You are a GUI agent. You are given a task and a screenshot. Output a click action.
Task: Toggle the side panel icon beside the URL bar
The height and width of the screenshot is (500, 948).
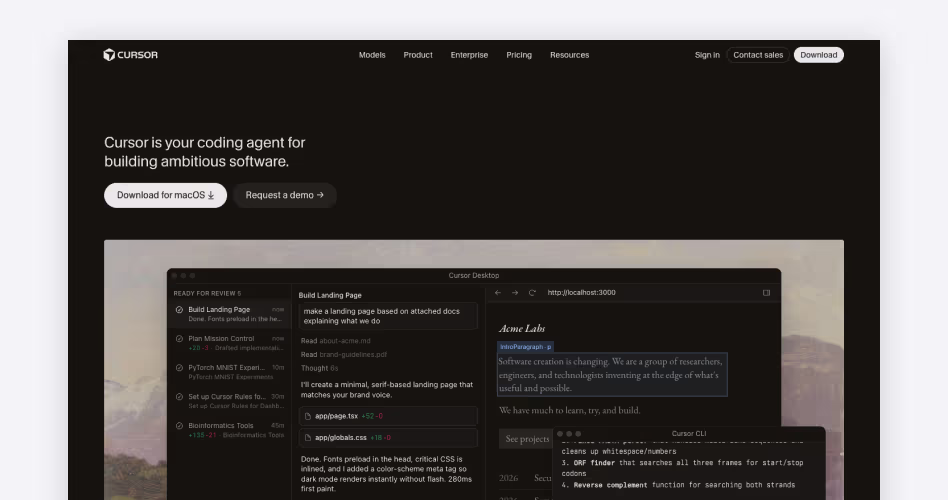766,293
